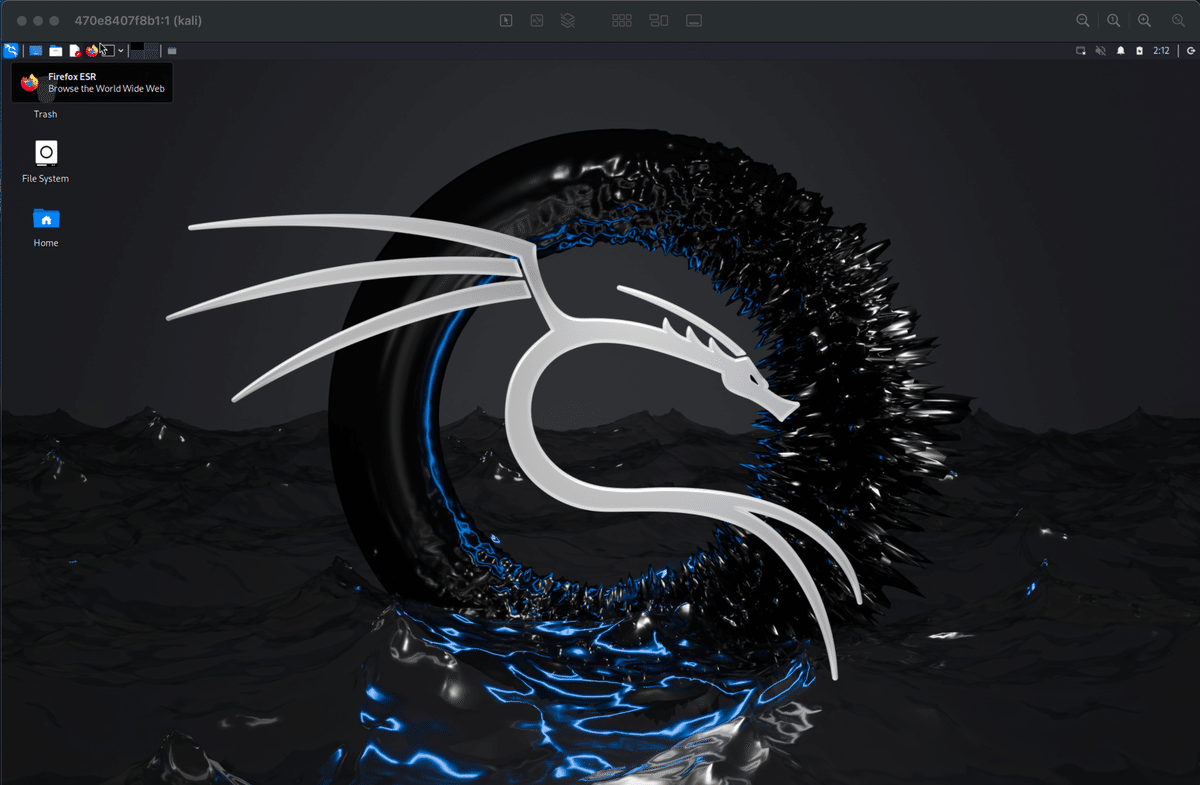1200x785 pixels.
Task: Open the file manager panel launcher
Action: (56, 50)
